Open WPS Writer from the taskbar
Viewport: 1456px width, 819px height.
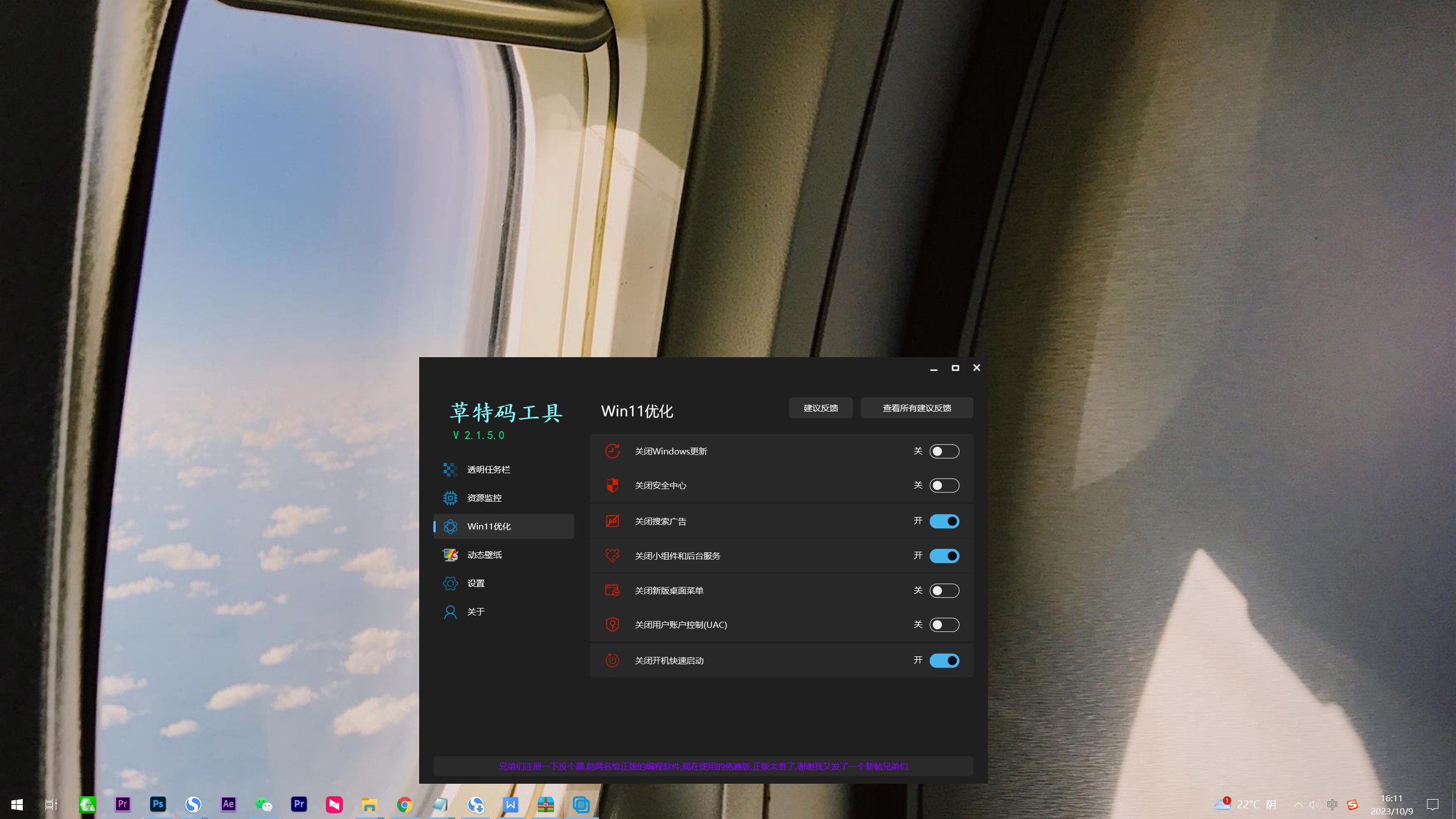click(x=511, y=804)
